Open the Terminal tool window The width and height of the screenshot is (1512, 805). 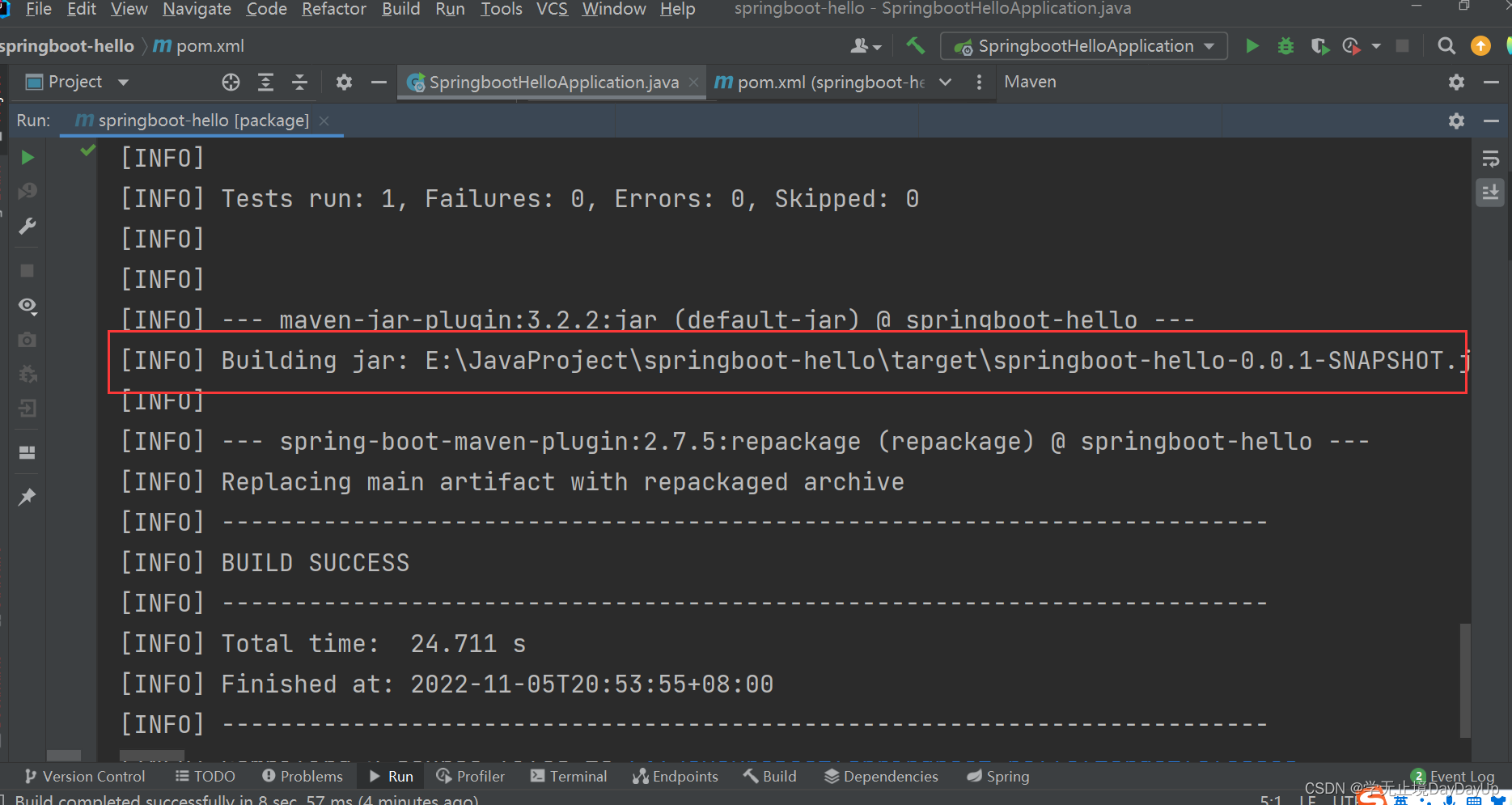[x=569, y=776]
